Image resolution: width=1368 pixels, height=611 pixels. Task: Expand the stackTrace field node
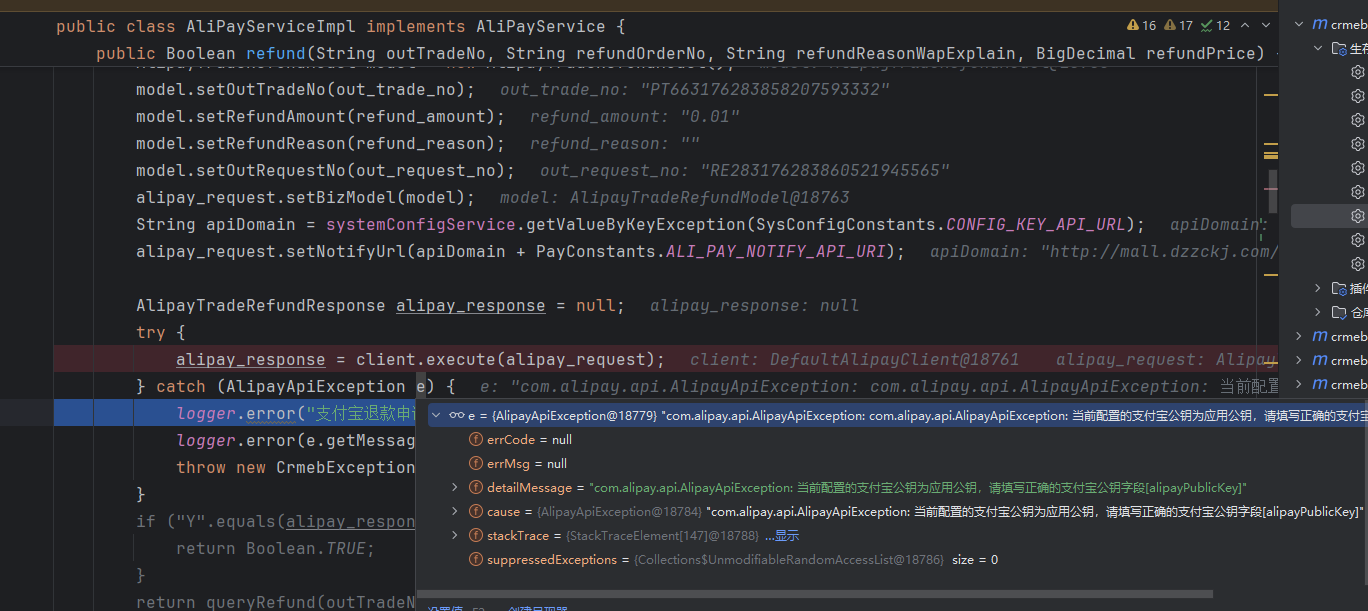pos(455,536)
